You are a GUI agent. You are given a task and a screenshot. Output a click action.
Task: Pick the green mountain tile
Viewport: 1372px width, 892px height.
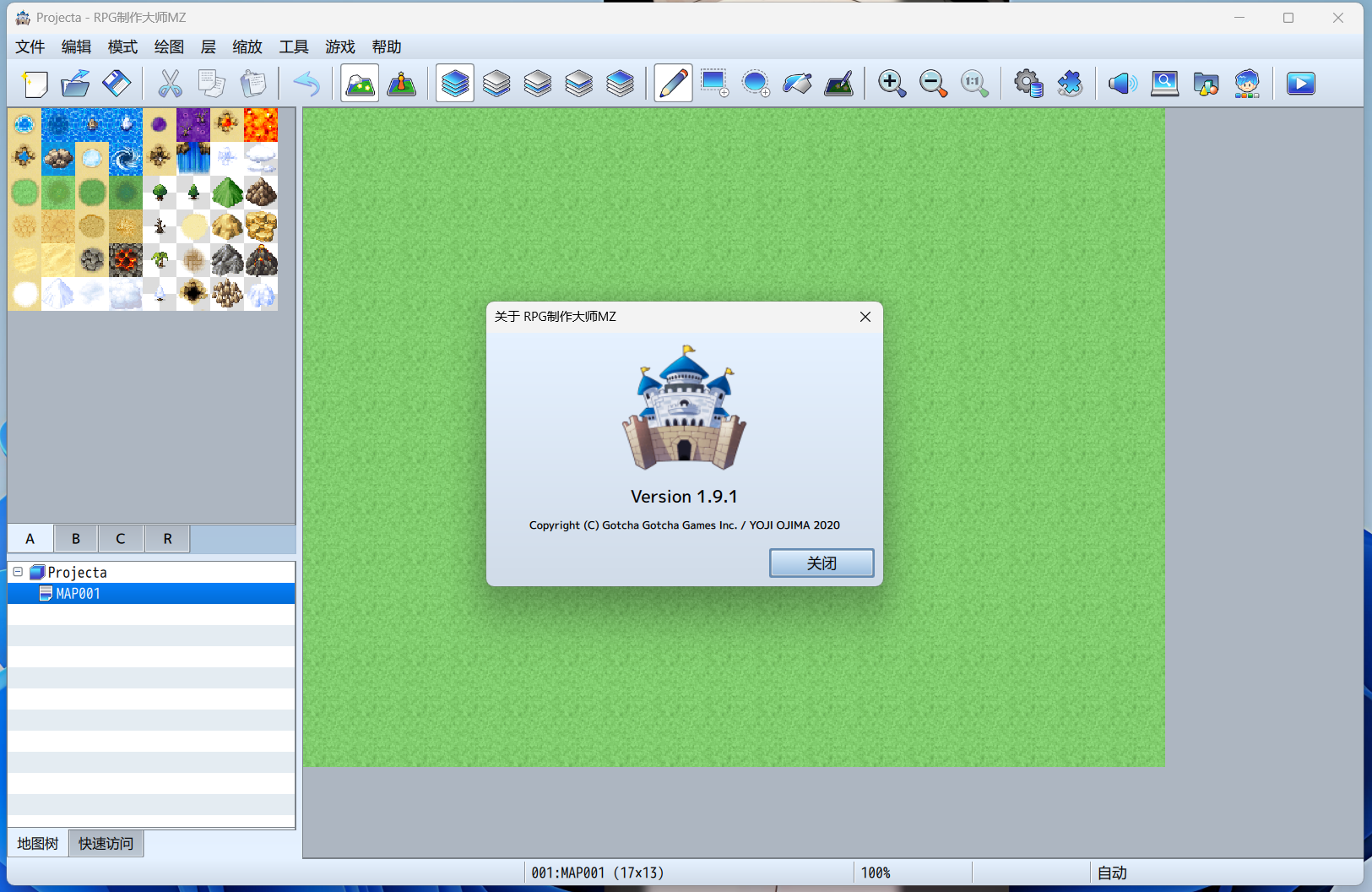click(x=227, y=193)
